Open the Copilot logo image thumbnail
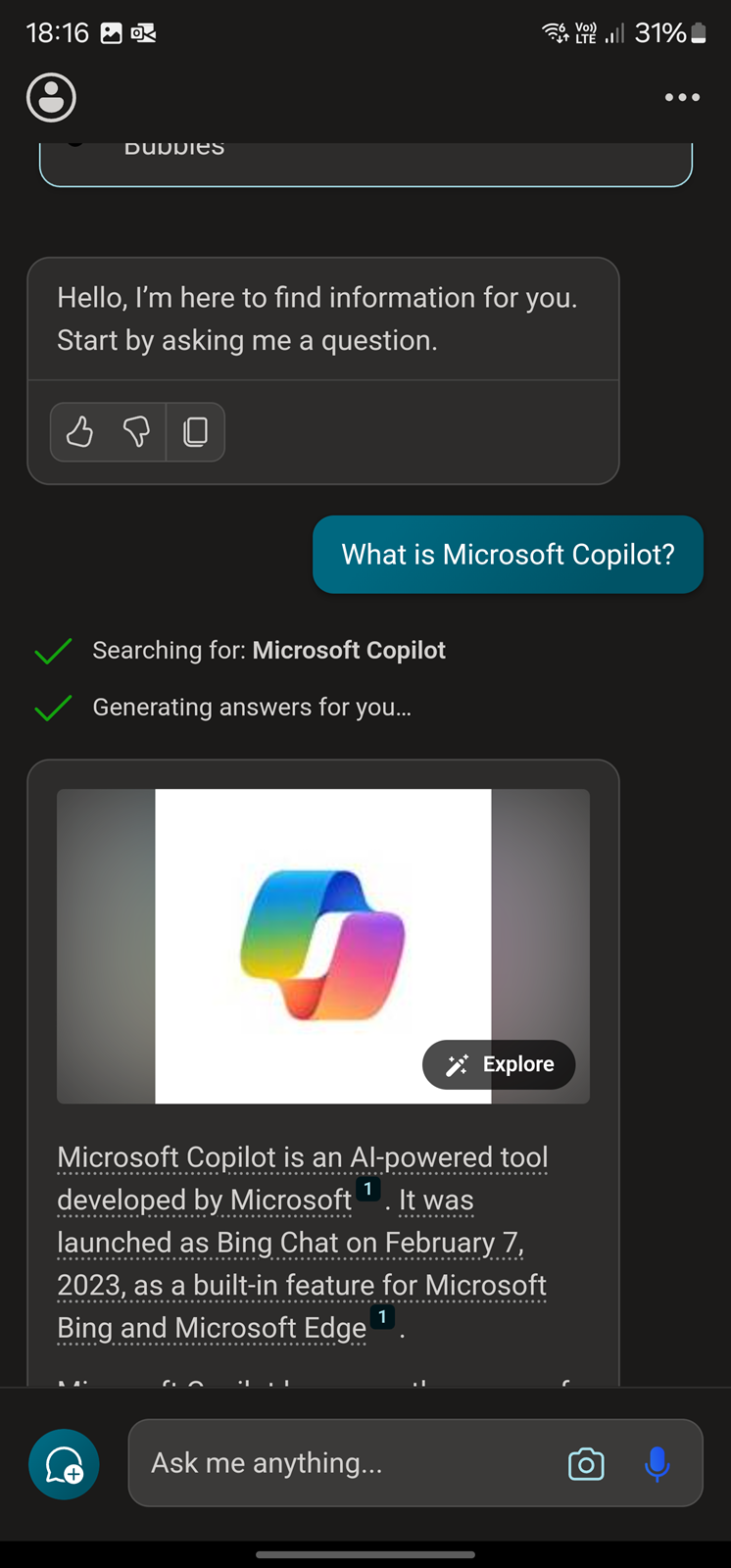This screenshot has height=1568, width=731. pyautogui.click(x=323, y=947)
